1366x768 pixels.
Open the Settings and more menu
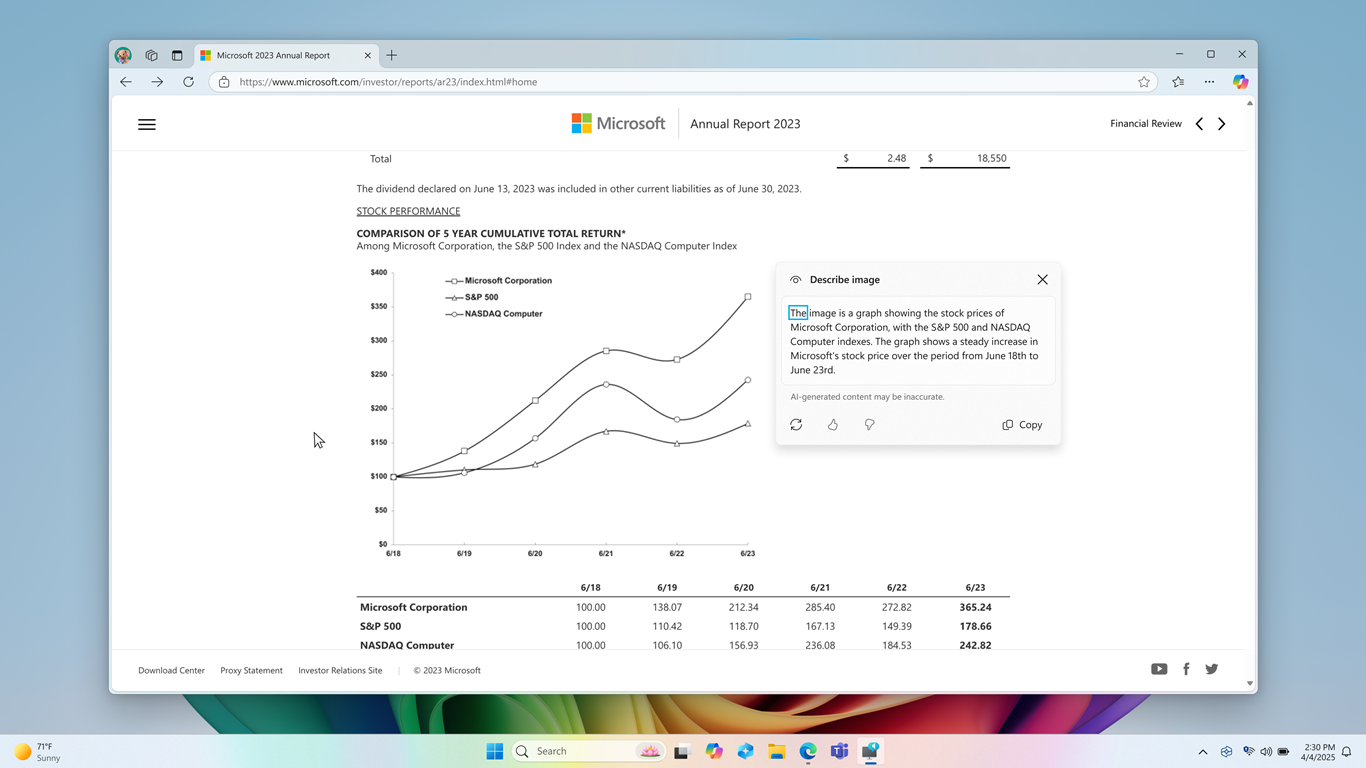[x=1209, y=81]
